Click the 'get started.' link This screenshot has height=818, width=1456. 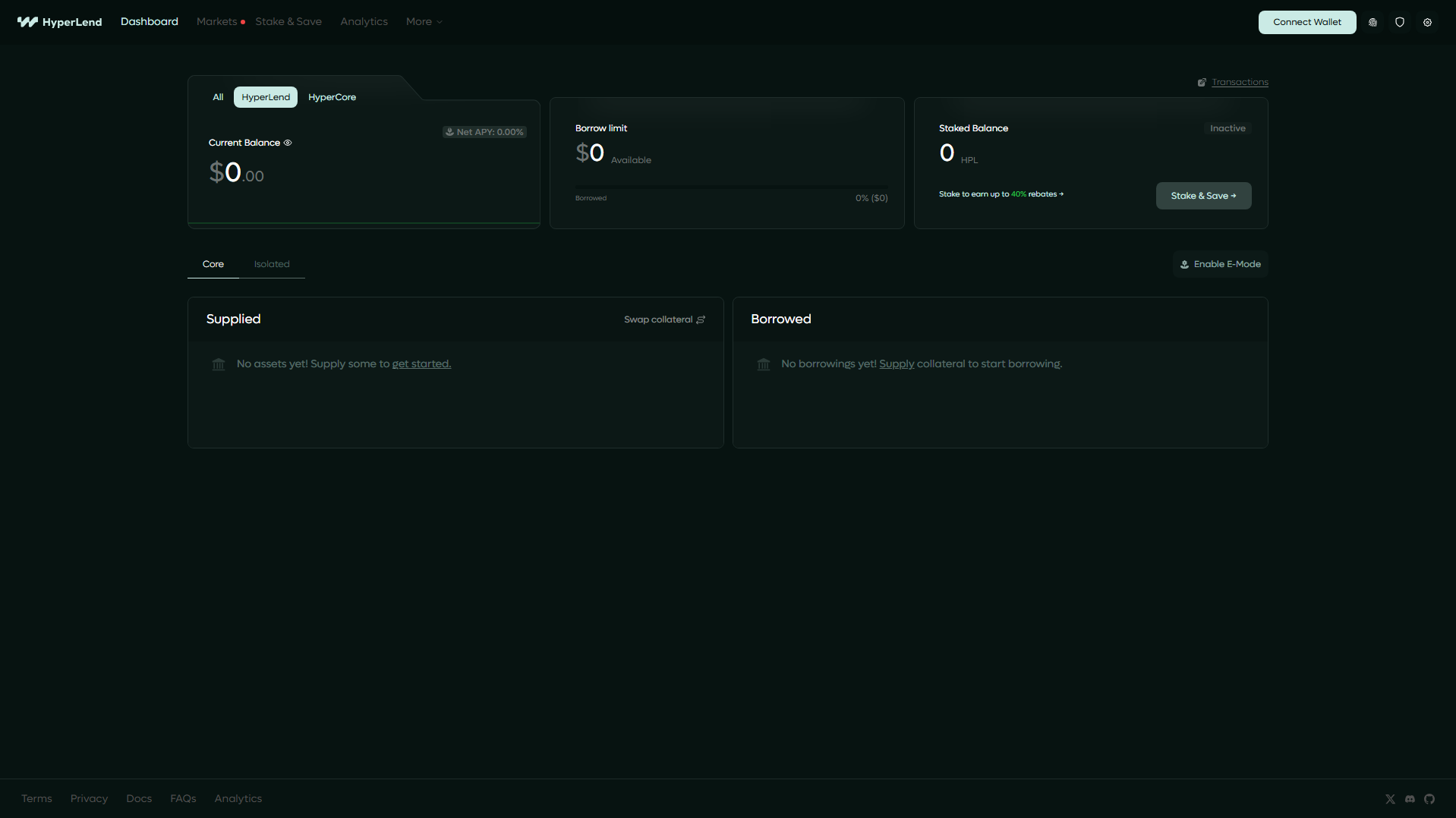point(421,364)
